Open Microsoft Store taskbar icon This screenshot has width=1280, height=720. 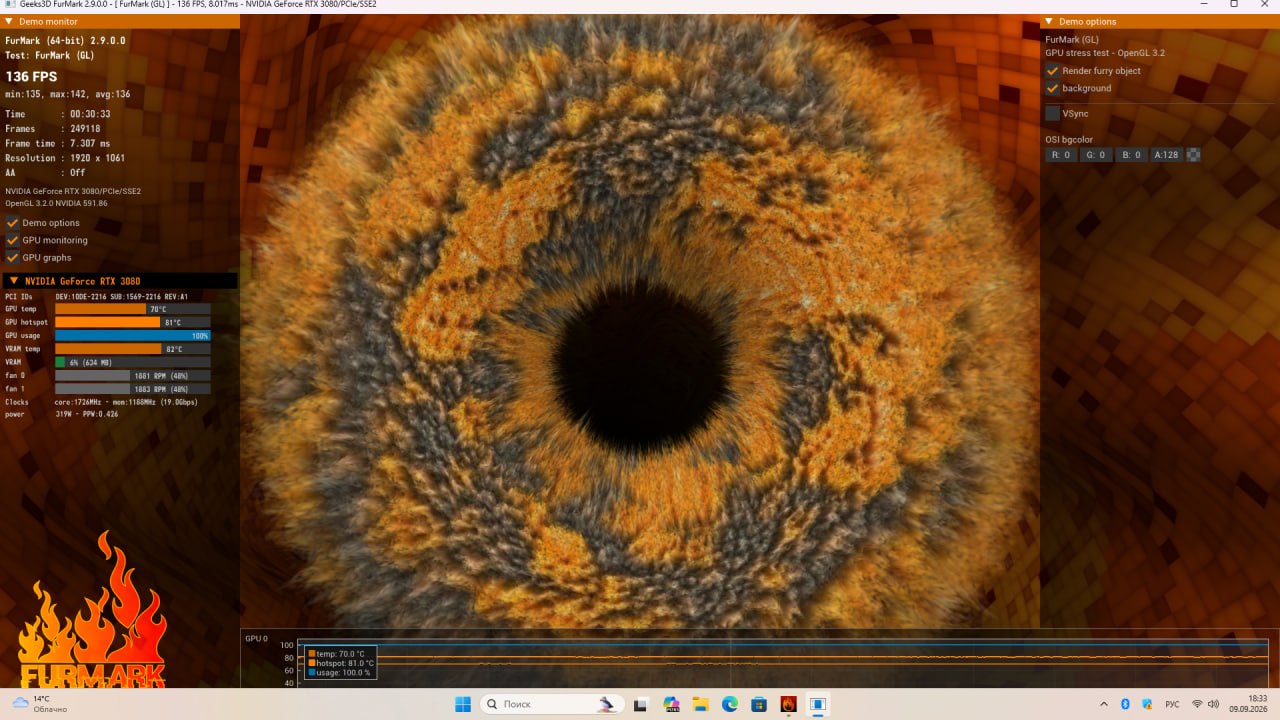click(759, 704)
